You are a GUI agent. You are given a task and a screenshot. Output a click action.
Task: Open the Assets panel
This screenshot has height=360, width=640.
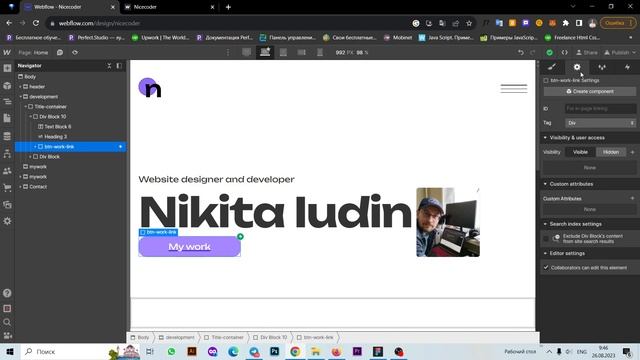[7, 204]
